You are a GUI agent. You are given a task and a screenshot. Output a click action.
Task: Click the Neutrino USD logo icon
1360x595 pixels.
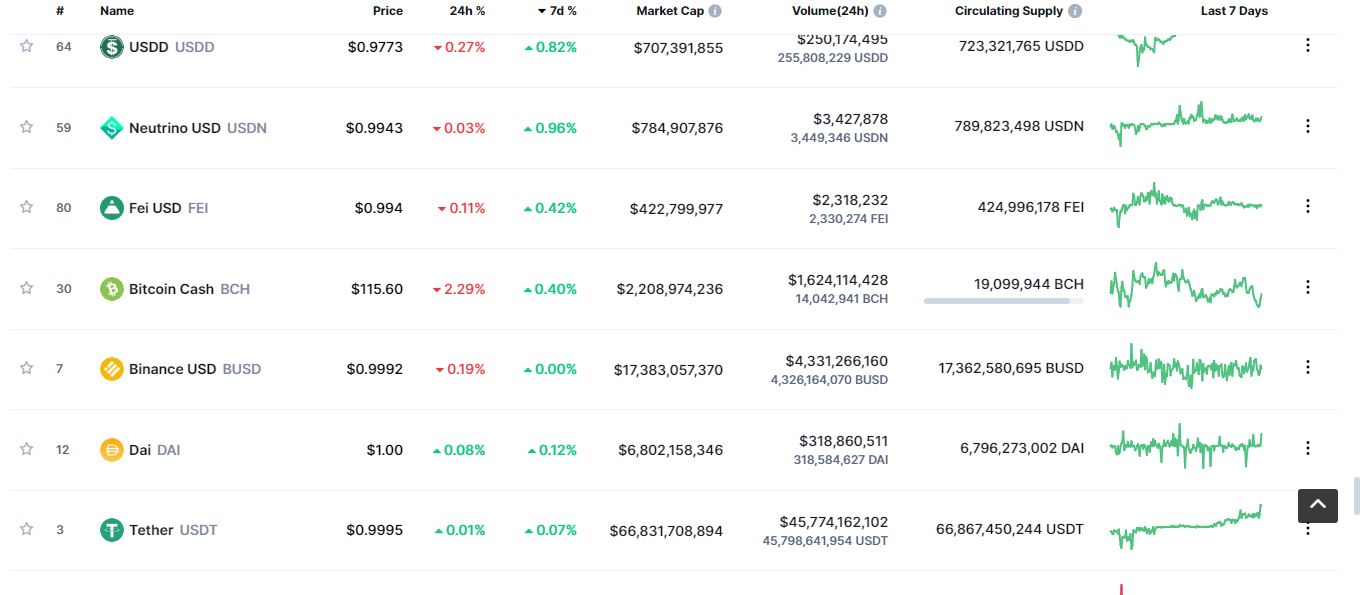112,128
